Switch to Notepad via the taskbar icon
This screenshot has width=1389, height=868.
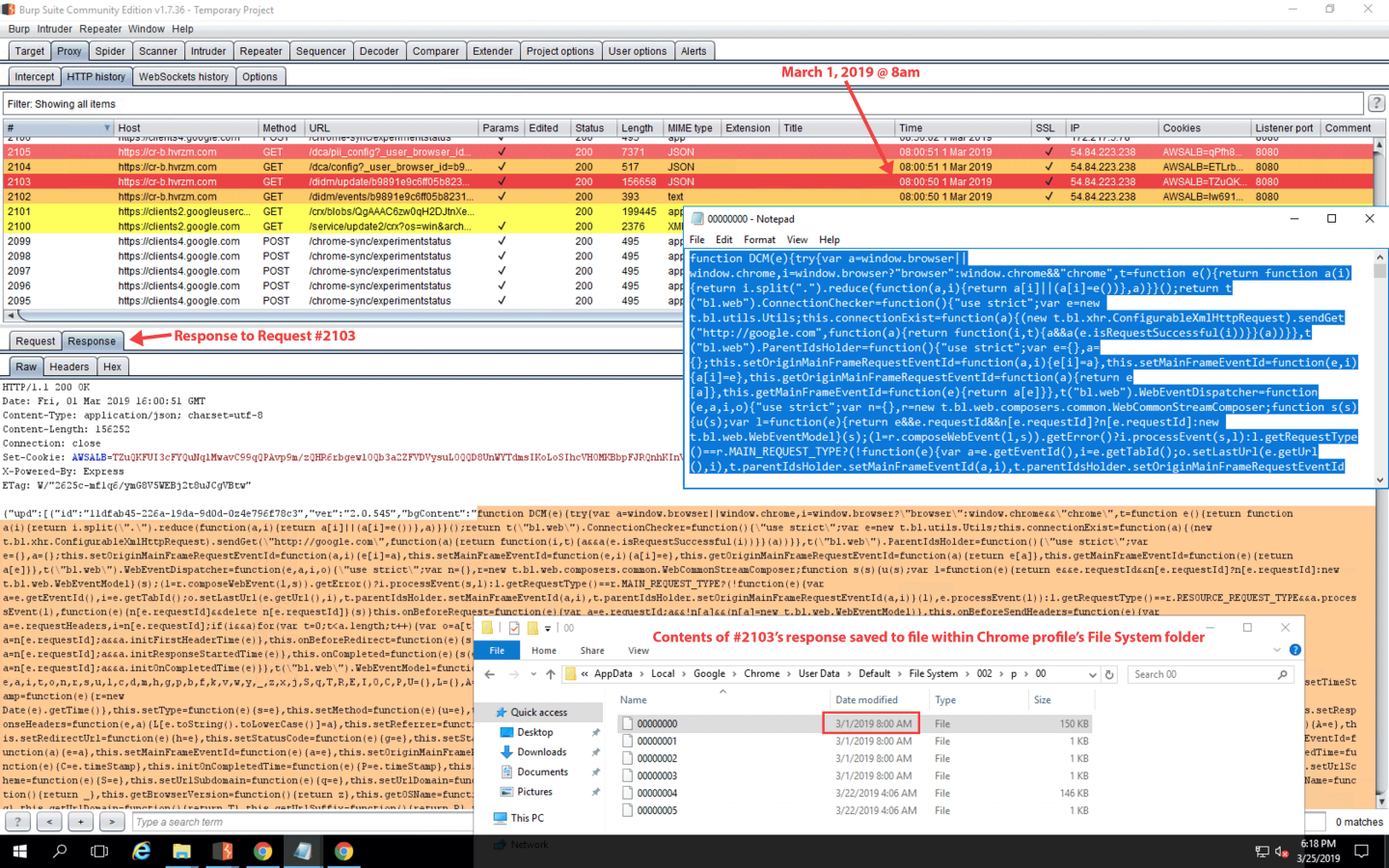[x=303, y=851]
